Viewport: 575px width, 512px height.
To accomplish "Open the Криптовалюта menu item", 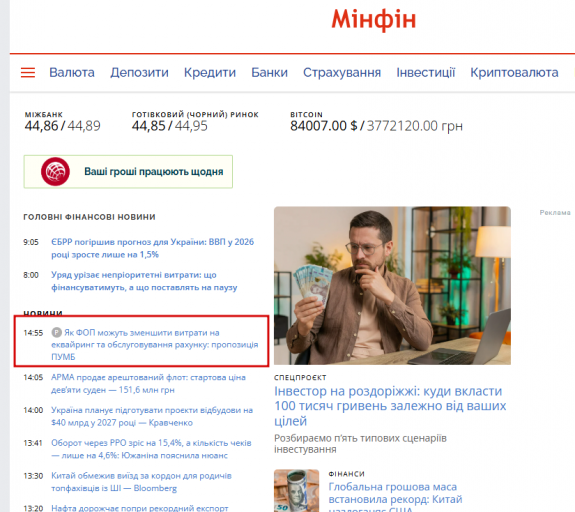I will coord(514,73).
